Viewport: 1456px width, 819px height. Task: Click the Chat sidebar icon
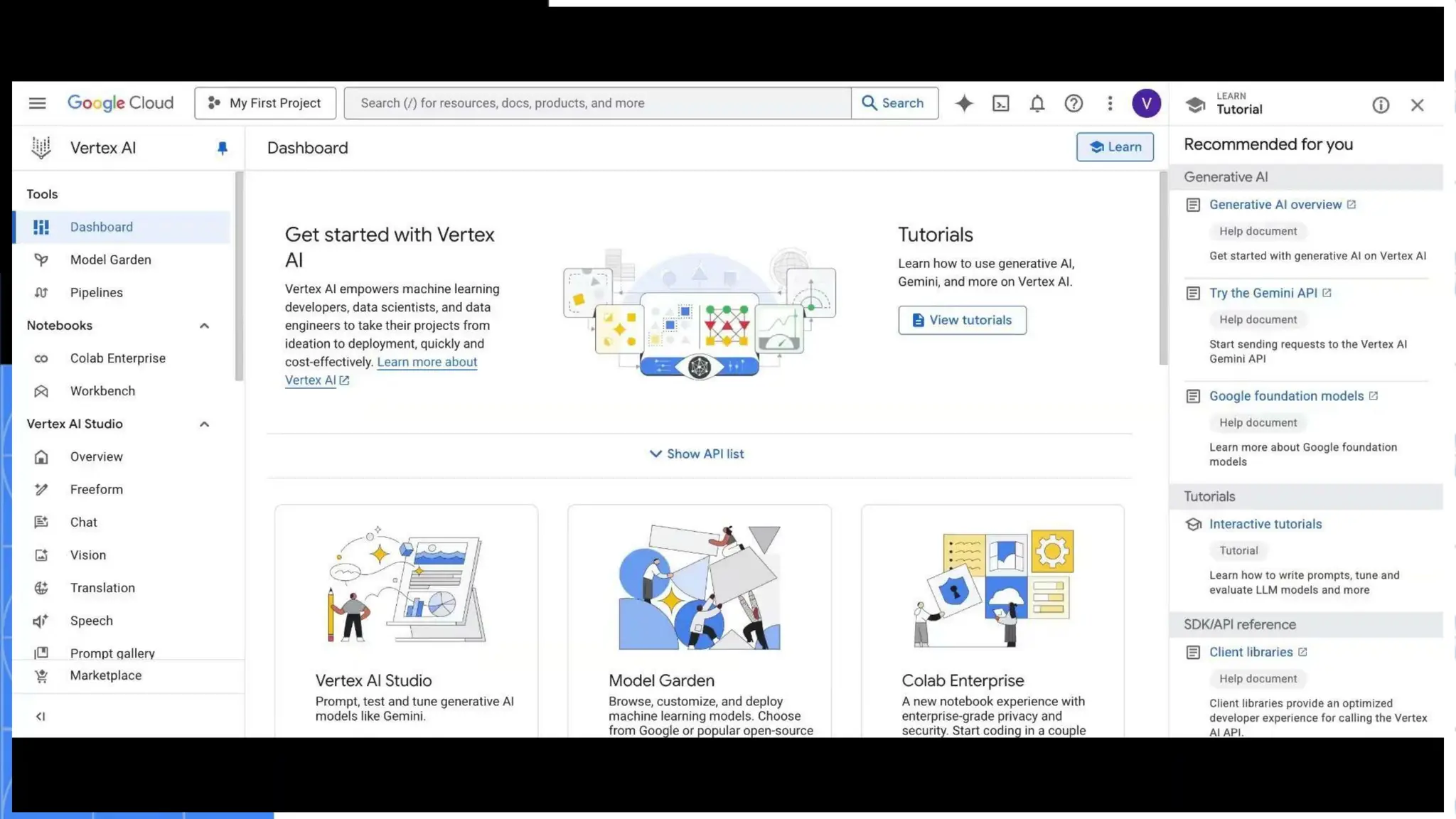41,523
